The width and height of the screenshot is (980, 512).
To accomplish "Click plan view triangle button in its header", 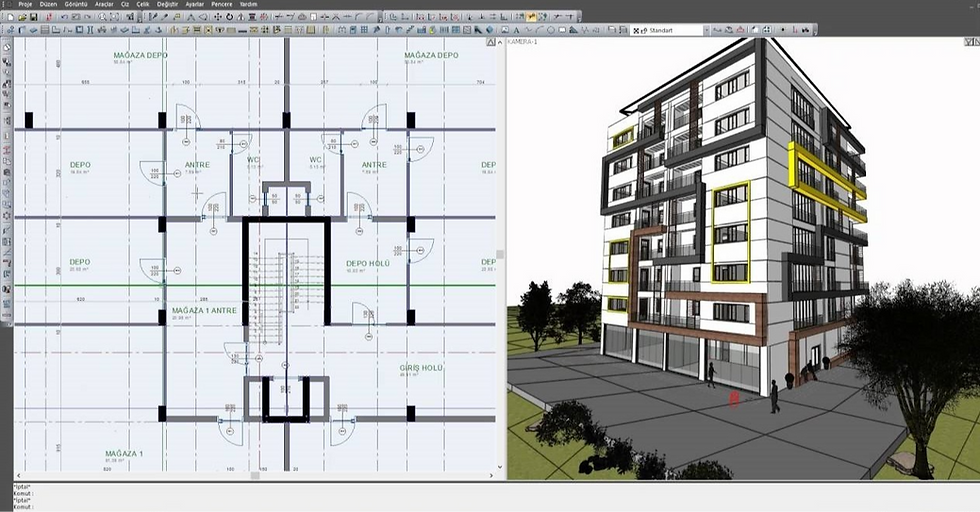I will (491, 42).
